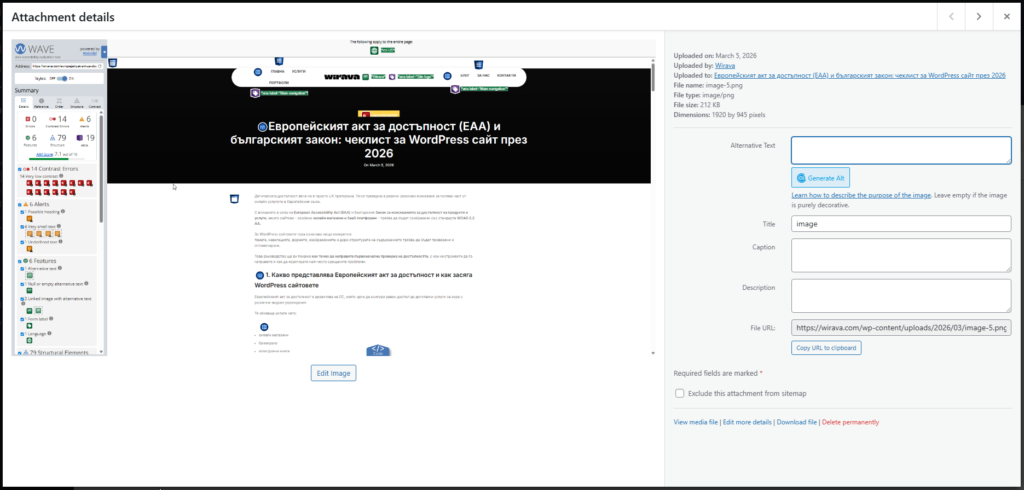Enable Exclude this attachment from sitemap
The image size is (1024, 490).
(x=680, y=393)
